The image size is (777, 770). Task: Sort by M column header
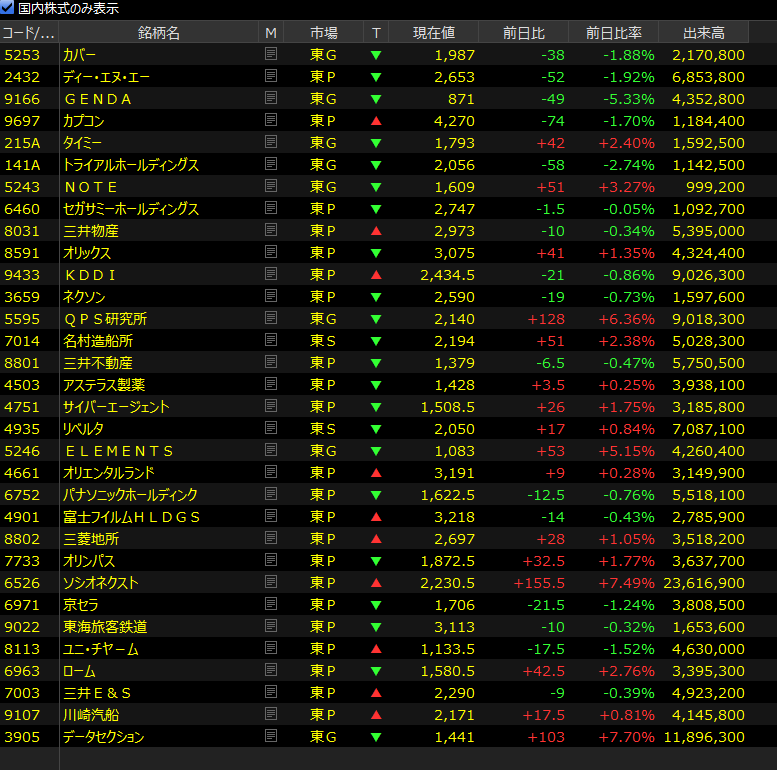[271, 33]
